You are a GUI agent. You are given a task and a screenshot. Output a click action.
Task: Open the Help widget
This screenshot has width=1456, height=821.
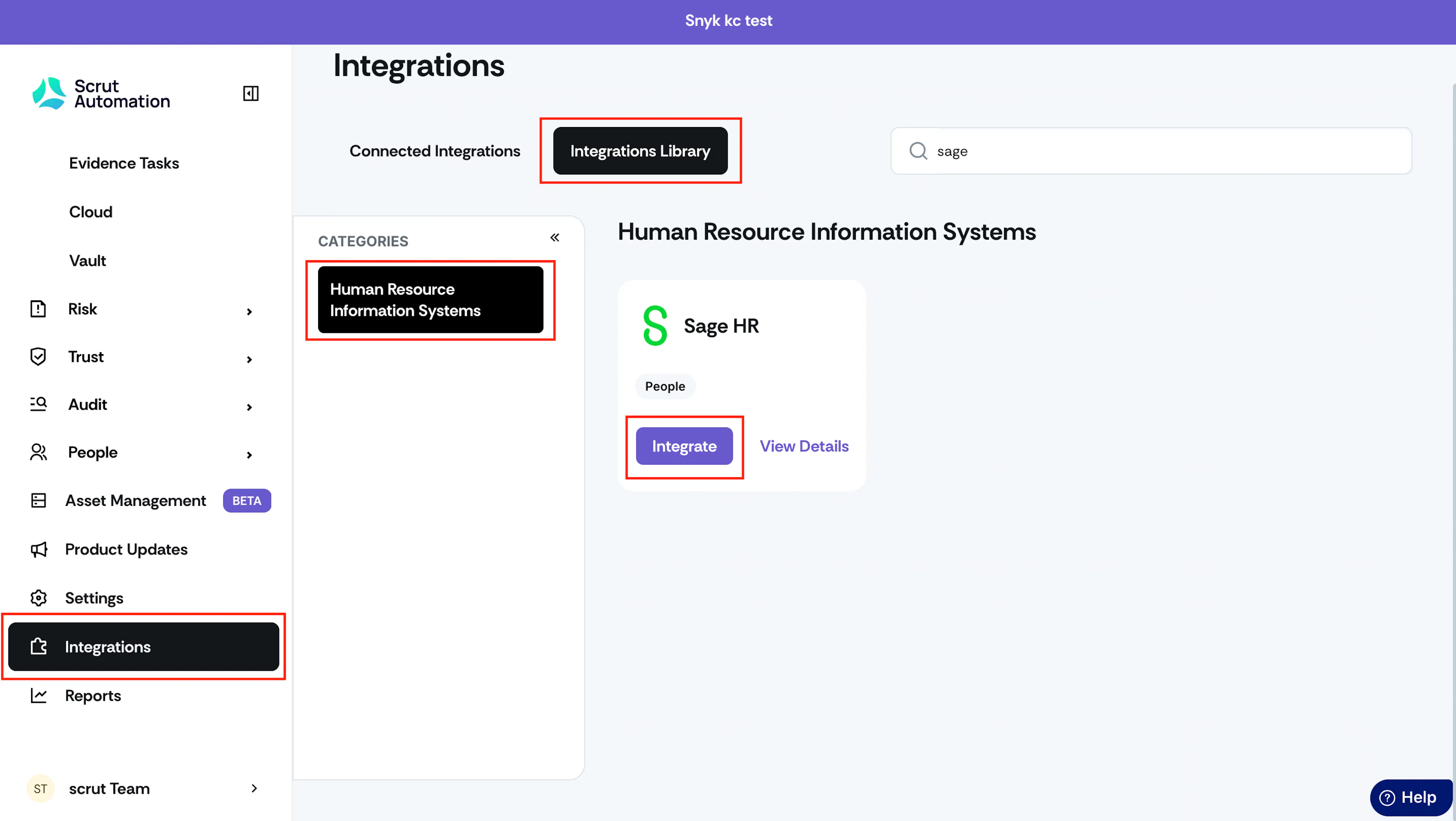pyautogui.click(x=1410, y=797)
